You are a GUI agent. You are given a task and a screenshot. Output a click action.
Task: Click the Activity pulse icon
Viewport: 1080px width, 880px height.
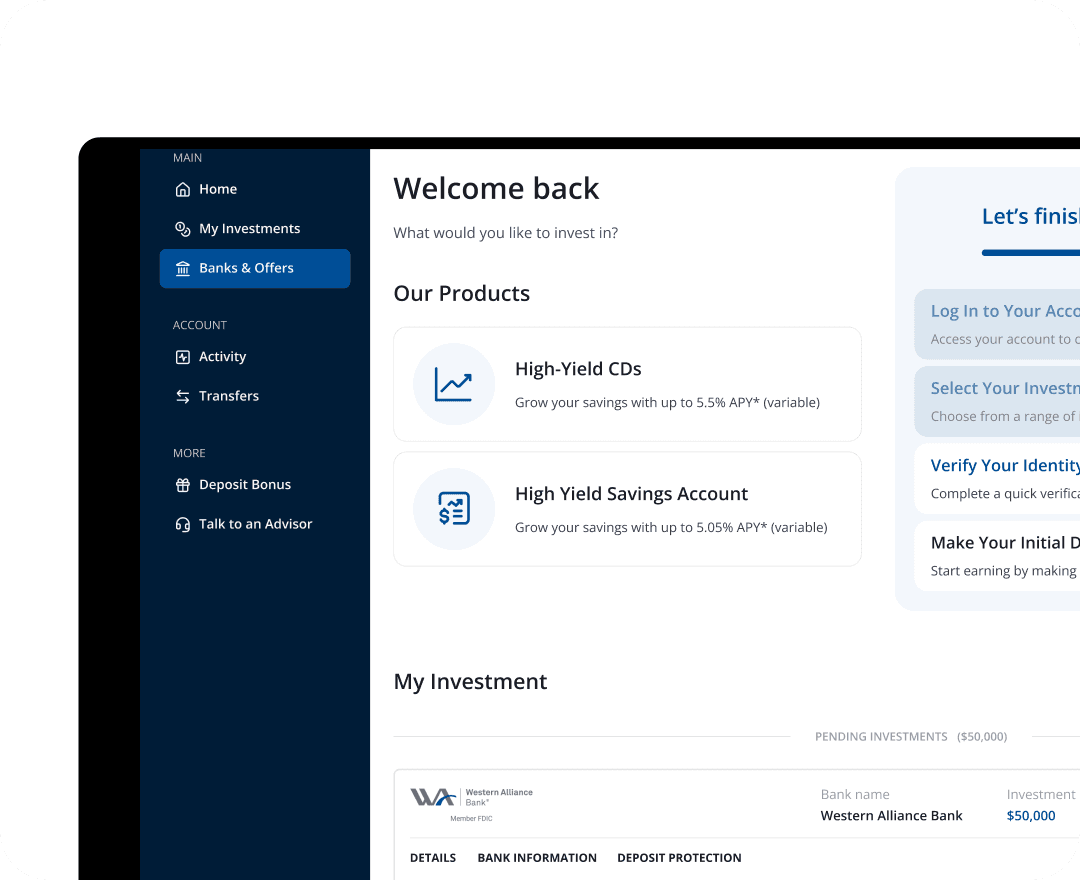(x=182, y=357)
